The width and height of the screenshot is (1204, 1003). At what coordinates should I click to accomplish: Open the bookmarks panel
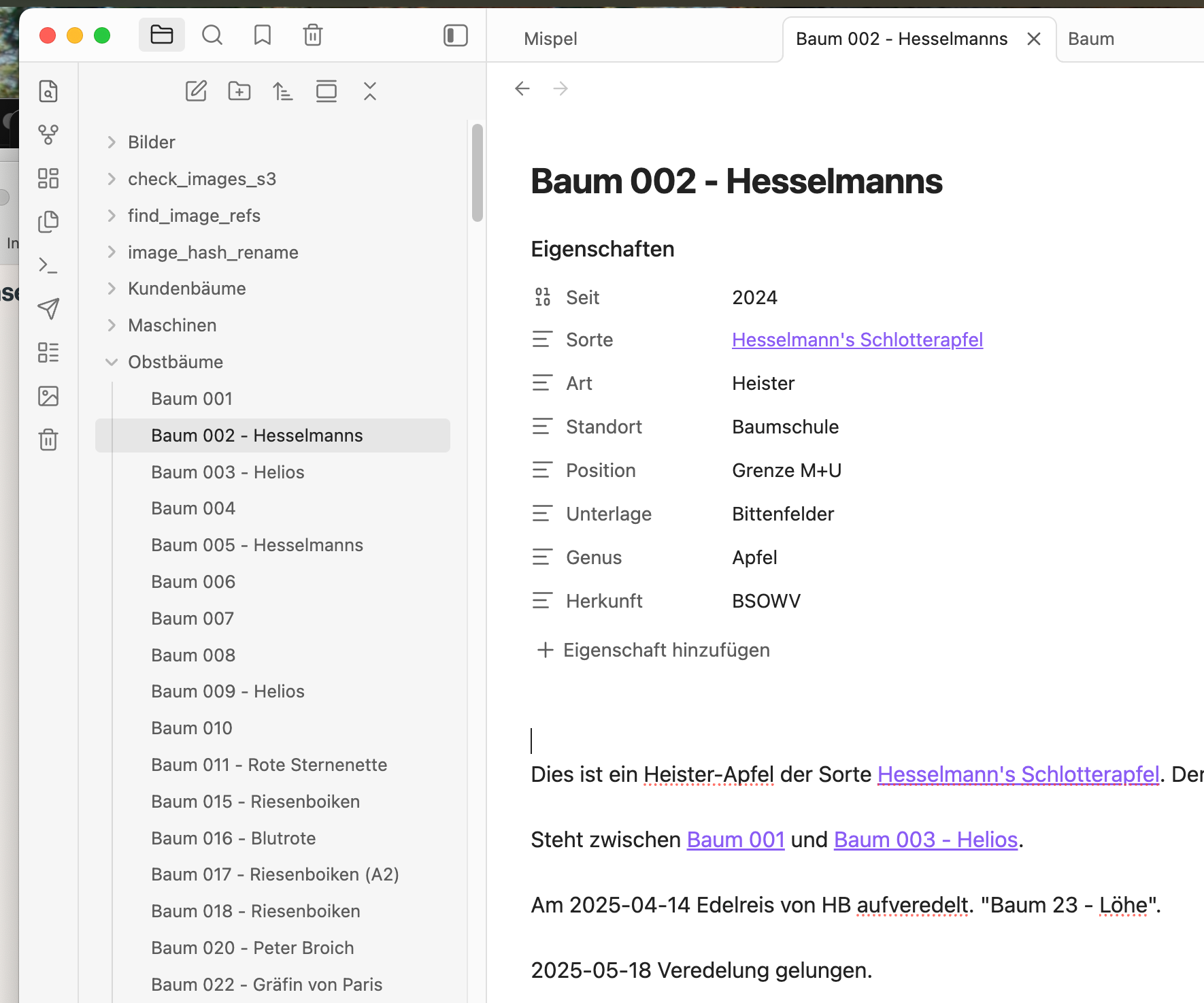[263, 35]
